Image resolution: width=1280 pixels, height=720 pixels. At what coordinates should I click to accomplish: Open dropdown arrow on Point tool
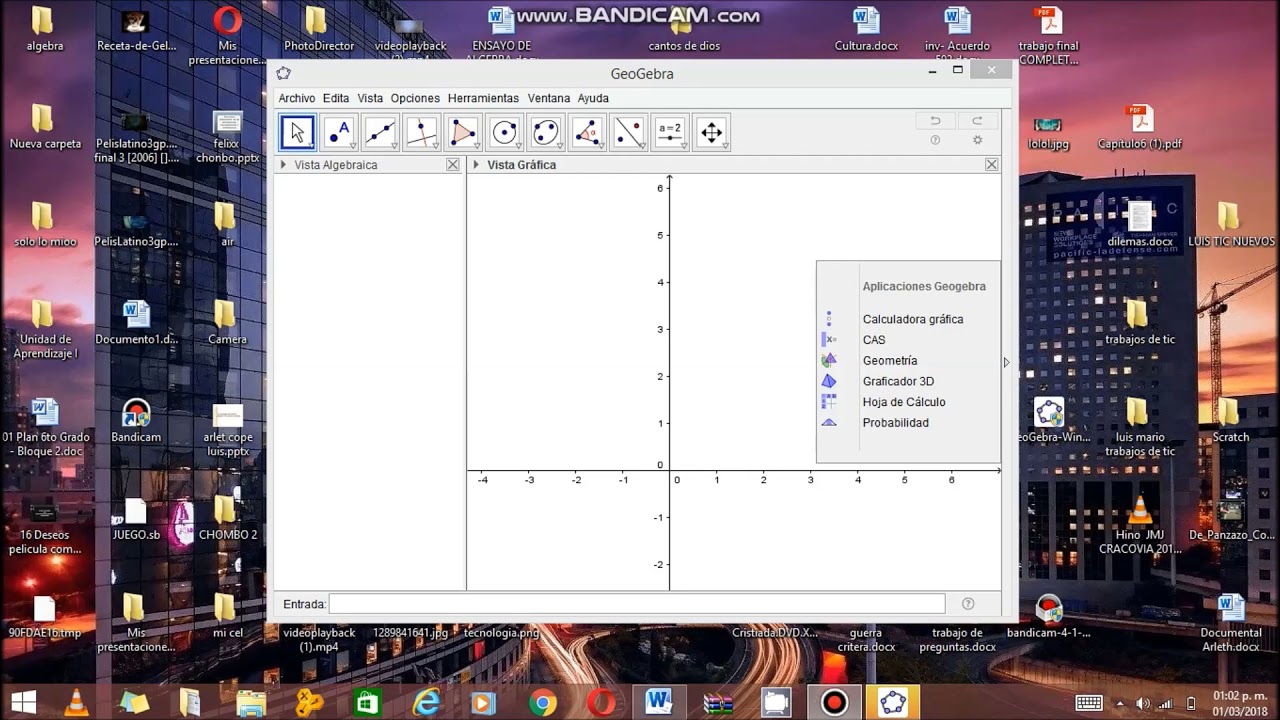coord(353,147)
